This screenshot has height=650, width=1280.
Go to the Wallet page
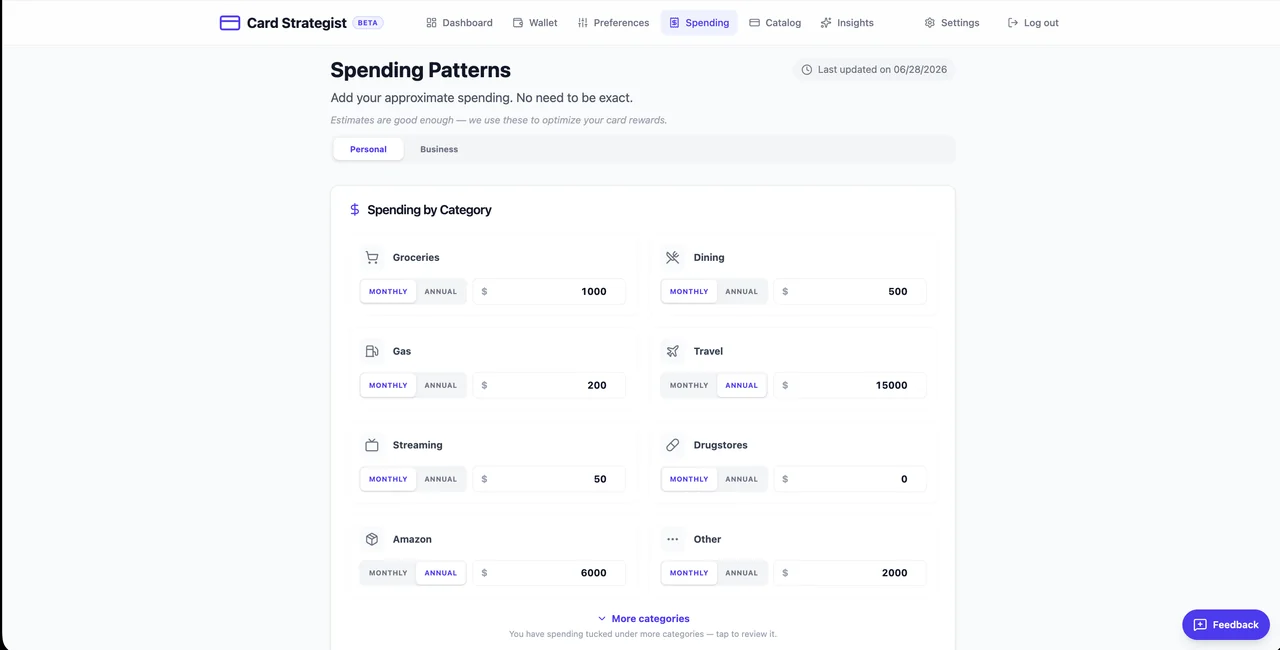(x=535, y=22)
